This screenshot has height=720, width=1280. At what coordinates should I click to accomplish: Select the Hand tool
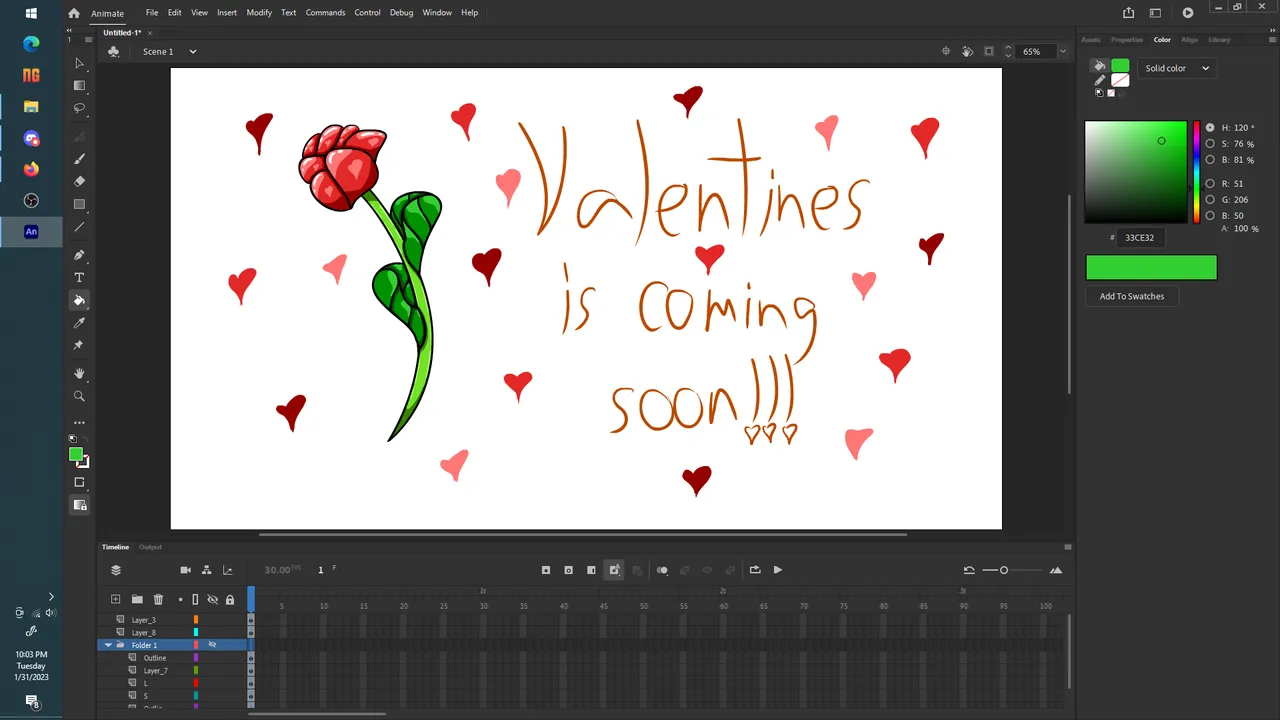click(x=80, y=373)
